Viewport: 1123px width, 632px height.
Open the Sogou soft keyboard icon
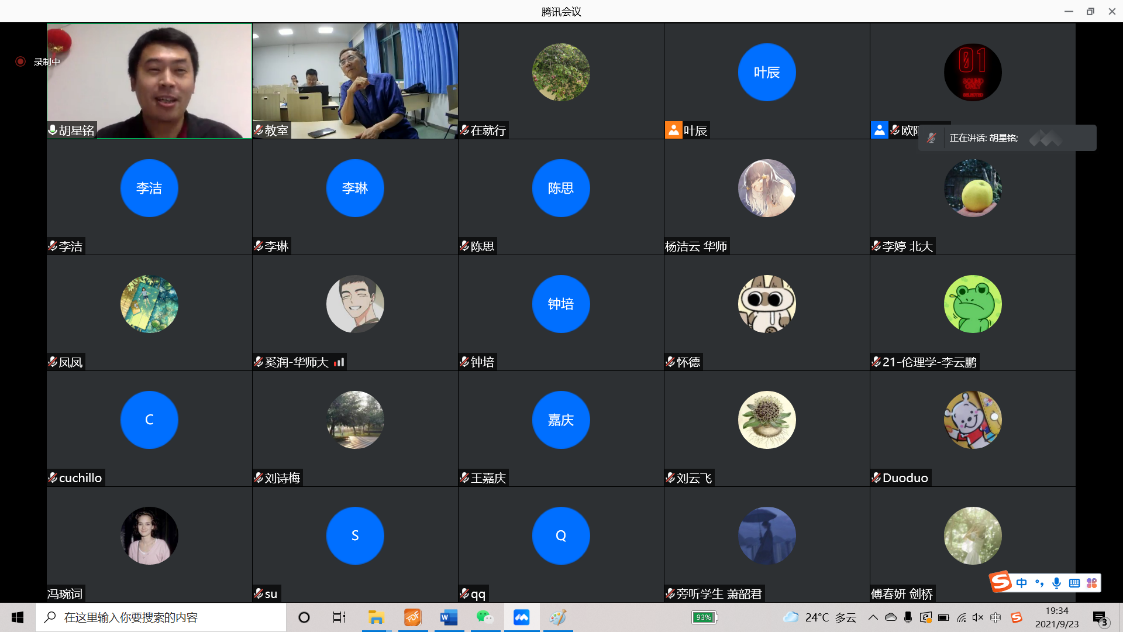1074,583
